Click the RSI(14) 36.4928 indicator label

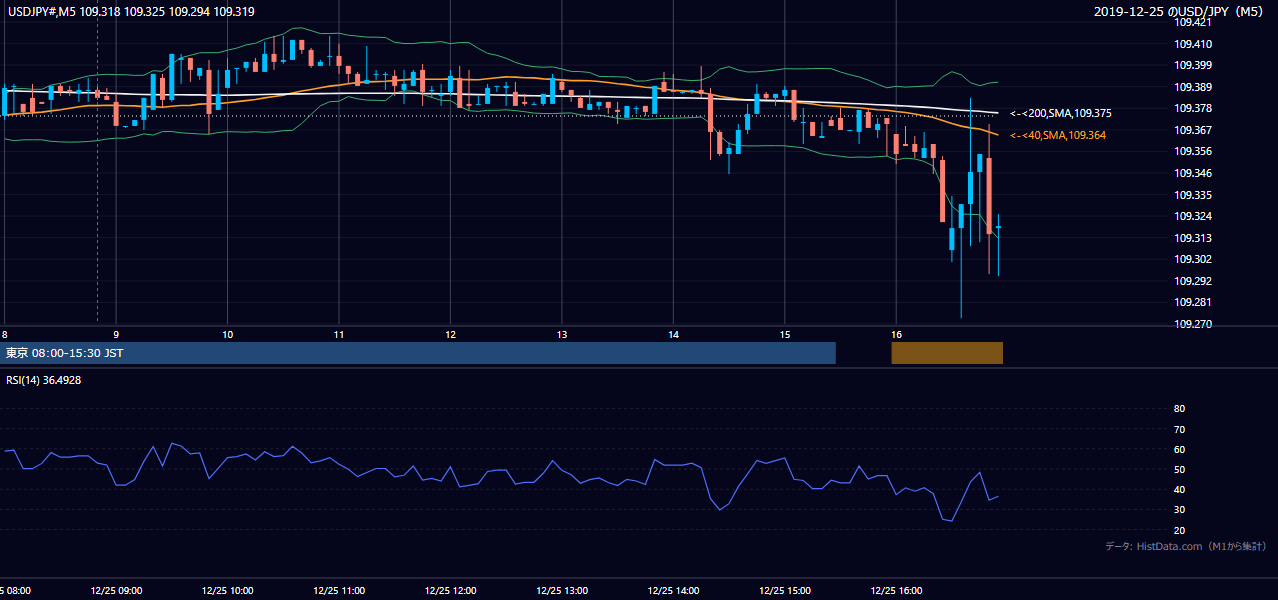44,380
